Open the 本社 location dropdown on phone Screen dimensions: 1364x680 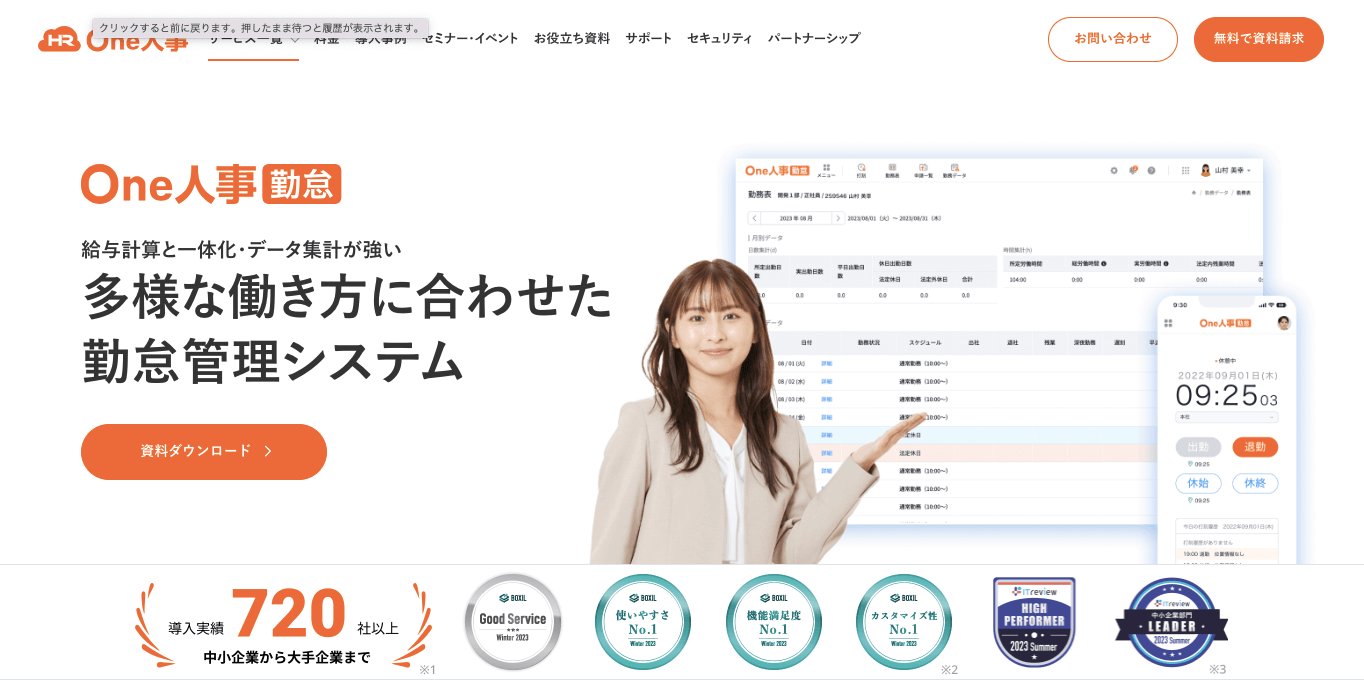click(1227, 417)
